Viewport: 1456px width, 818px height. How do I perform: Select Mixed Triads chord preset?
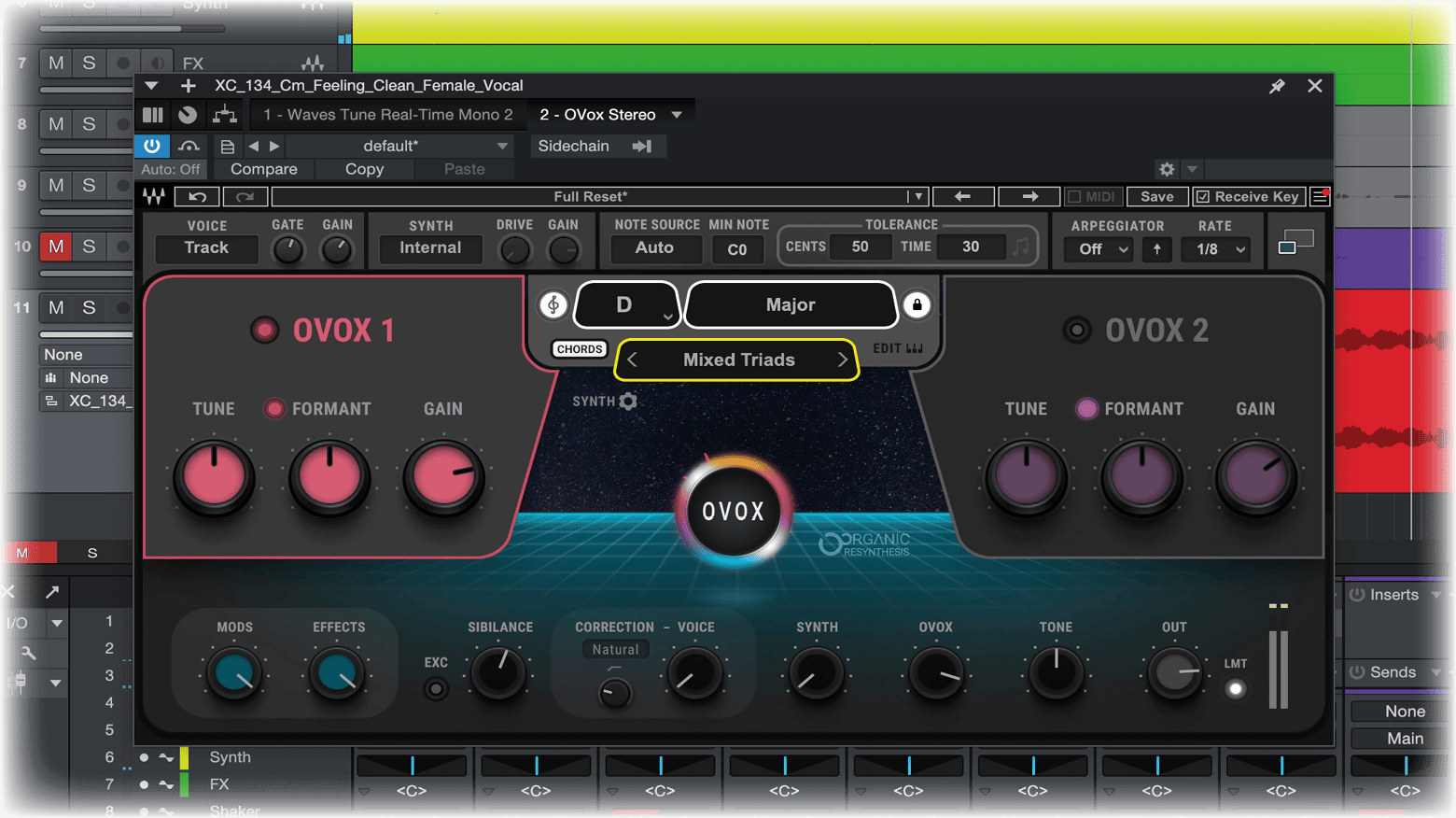(x=738, y=360)
